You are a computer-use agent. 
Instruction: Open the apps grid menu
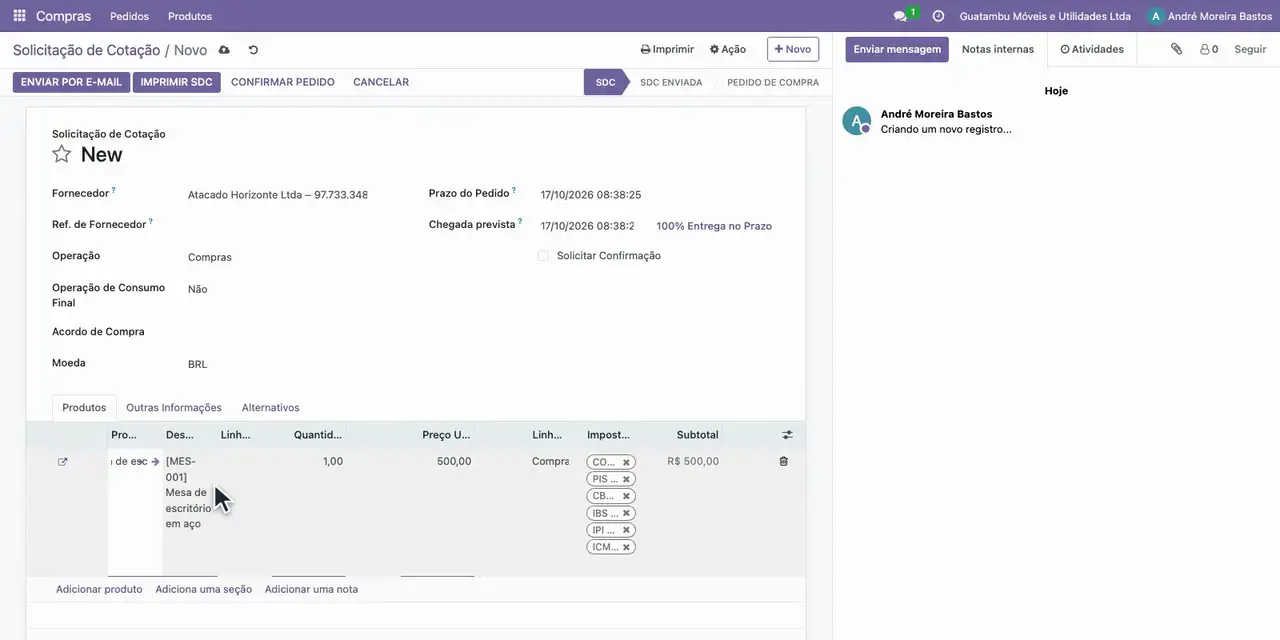(x=19, y=16)
